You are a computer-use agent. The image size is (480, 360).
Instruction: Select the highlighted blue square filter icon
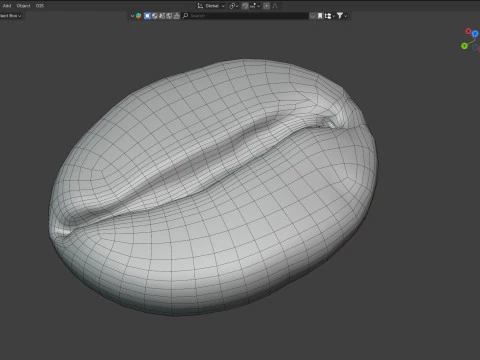(x=147, y=16)
